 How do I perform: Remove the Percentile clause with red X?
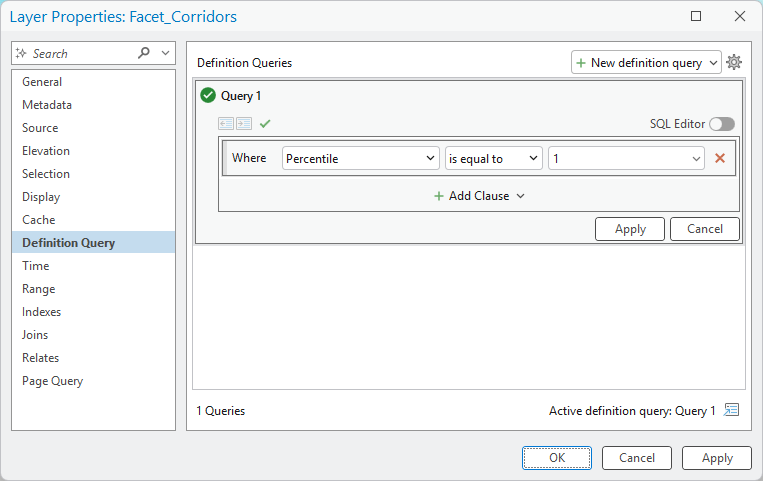720,158
